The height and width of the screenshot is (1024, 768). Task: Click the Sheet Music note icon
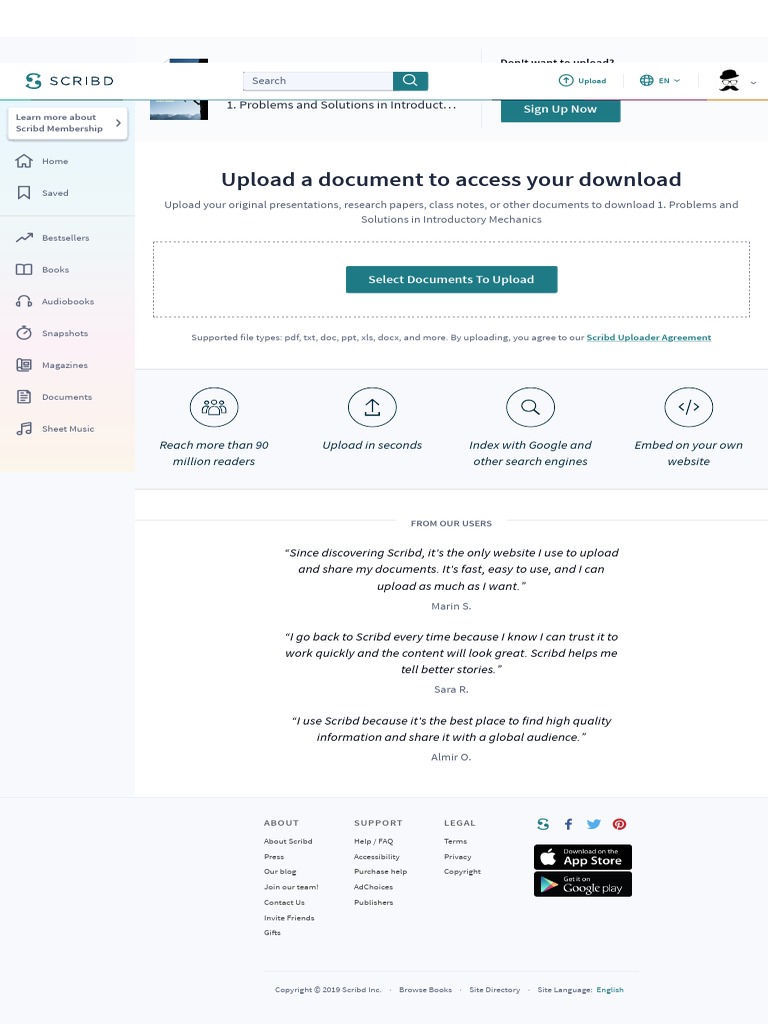coord(24,428)
